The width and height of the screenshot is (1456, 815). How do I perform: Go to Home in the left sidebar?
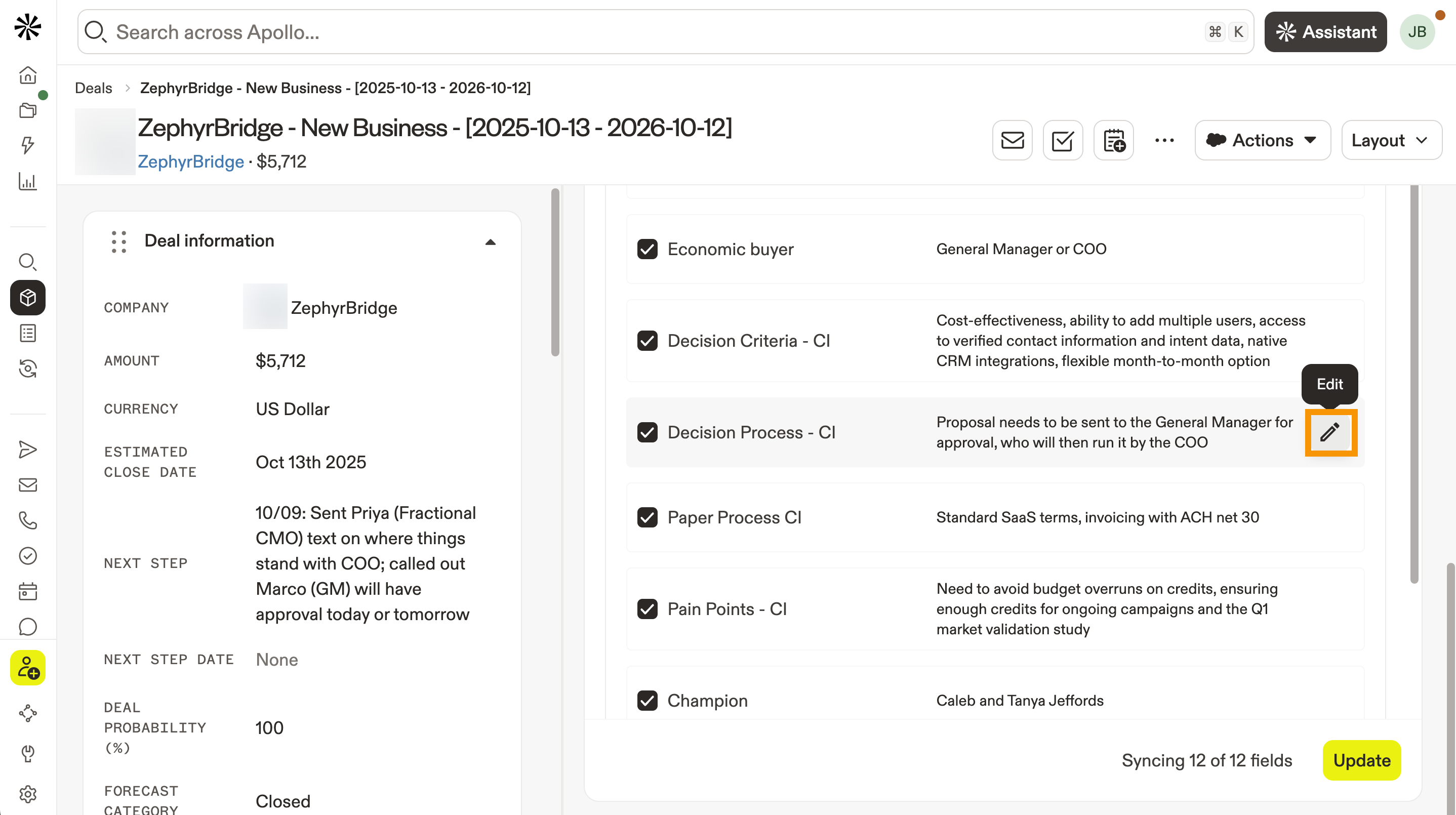[28, 75]
